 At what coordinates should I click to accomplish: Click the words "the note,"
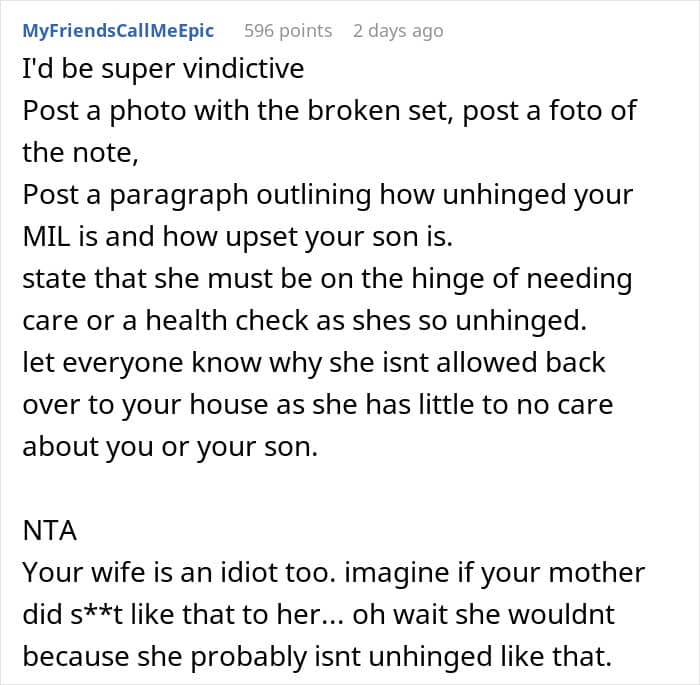[80, 152]
